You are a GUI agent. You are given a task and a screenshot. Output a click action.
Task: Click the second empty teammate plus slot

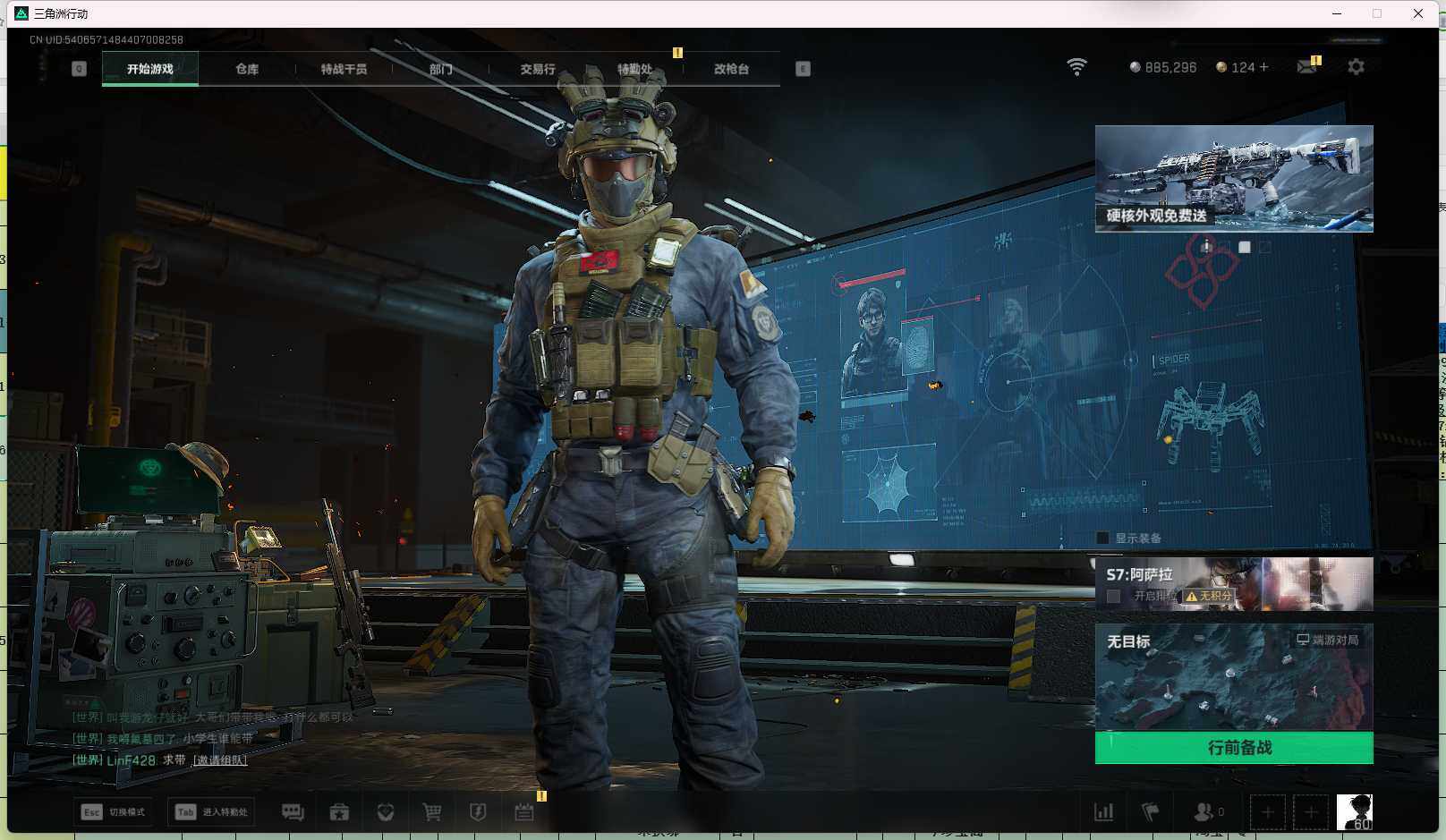[x=1311, y=812]
